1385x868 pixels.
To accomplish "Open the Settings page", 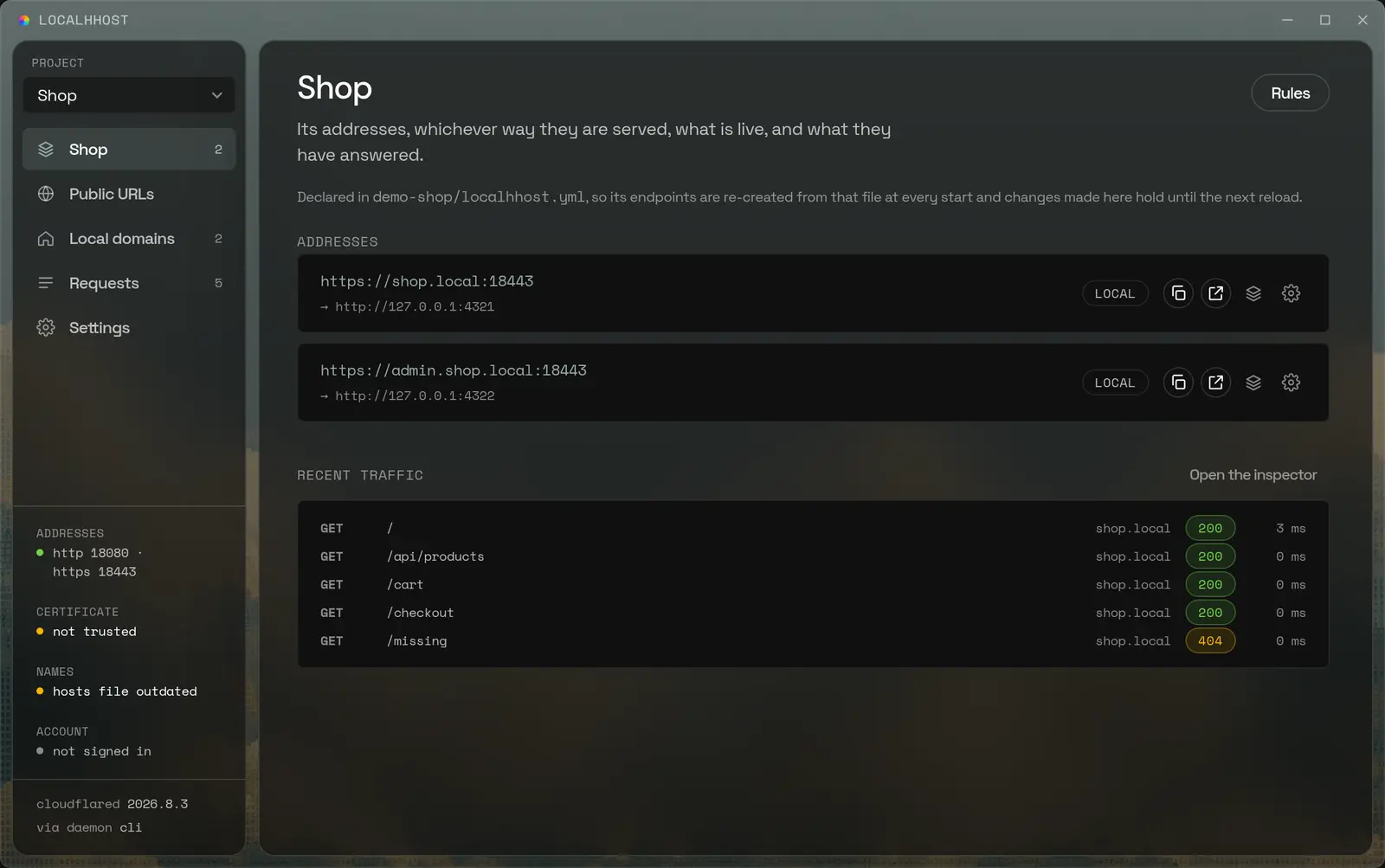I will click(x=129, y=328).
